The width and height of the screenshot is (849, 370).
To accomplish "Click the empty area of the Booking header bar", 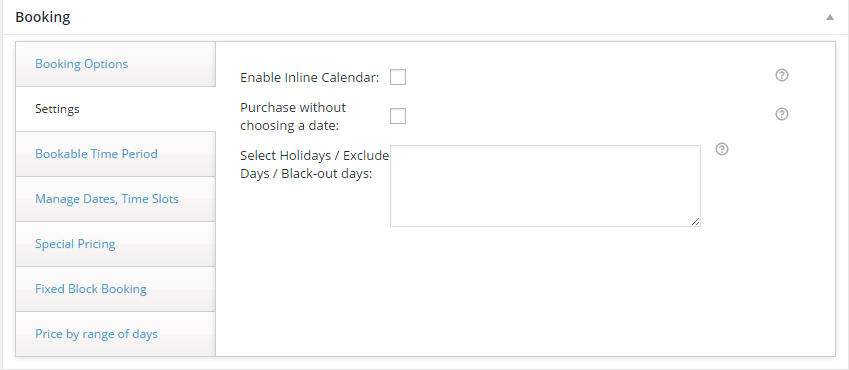I will [433, 17].
